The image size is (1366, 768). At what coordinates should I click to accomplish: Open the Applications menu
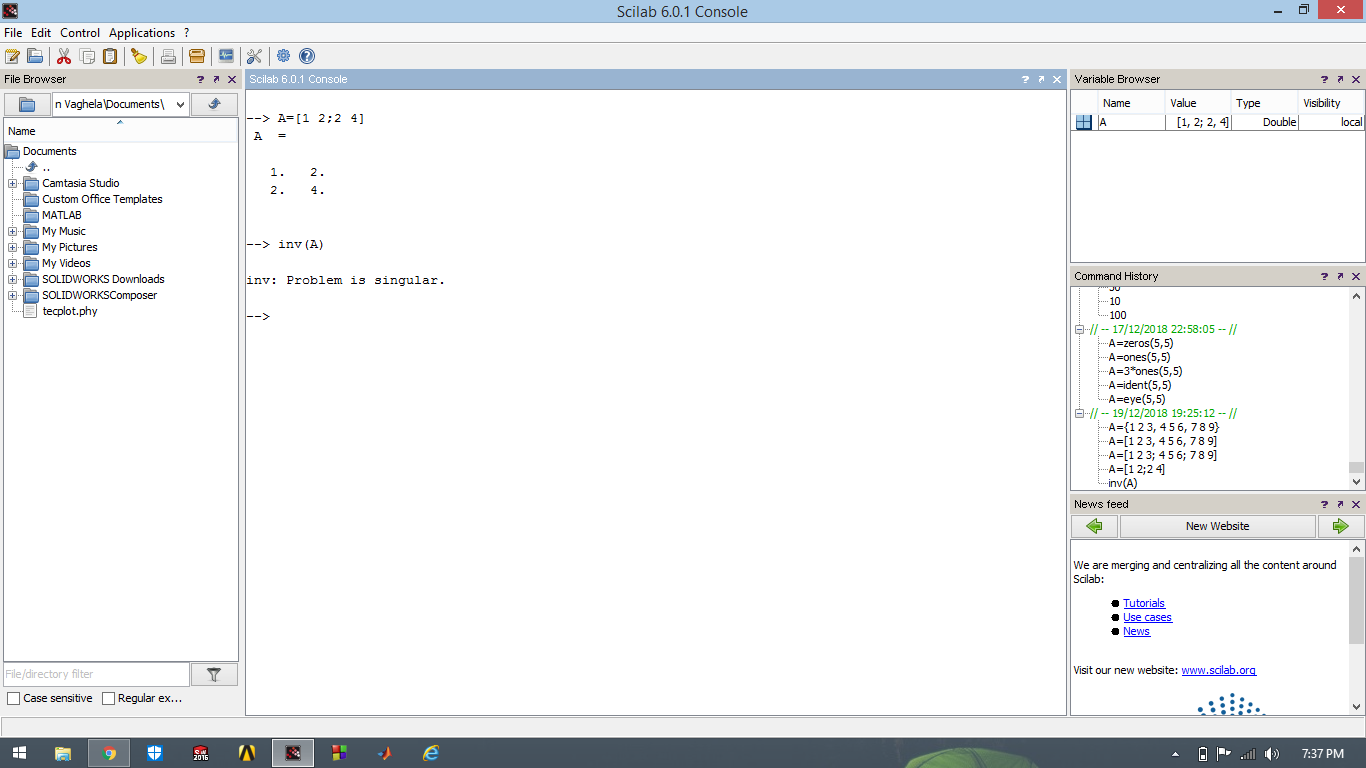pyautogui.click(x=142, y=33)
